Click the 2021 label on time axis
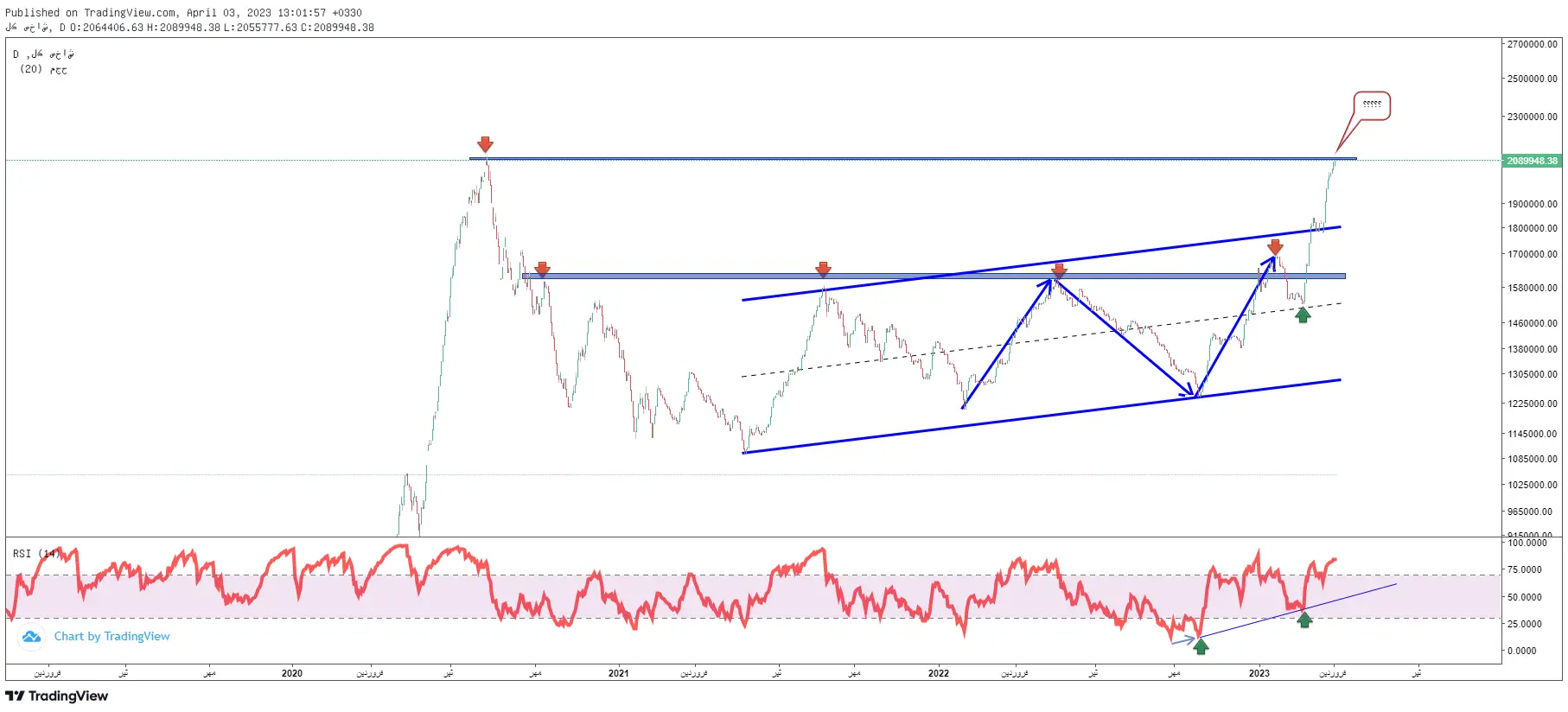This screenshot has width=1568, height=712. (x=618, y=673)
